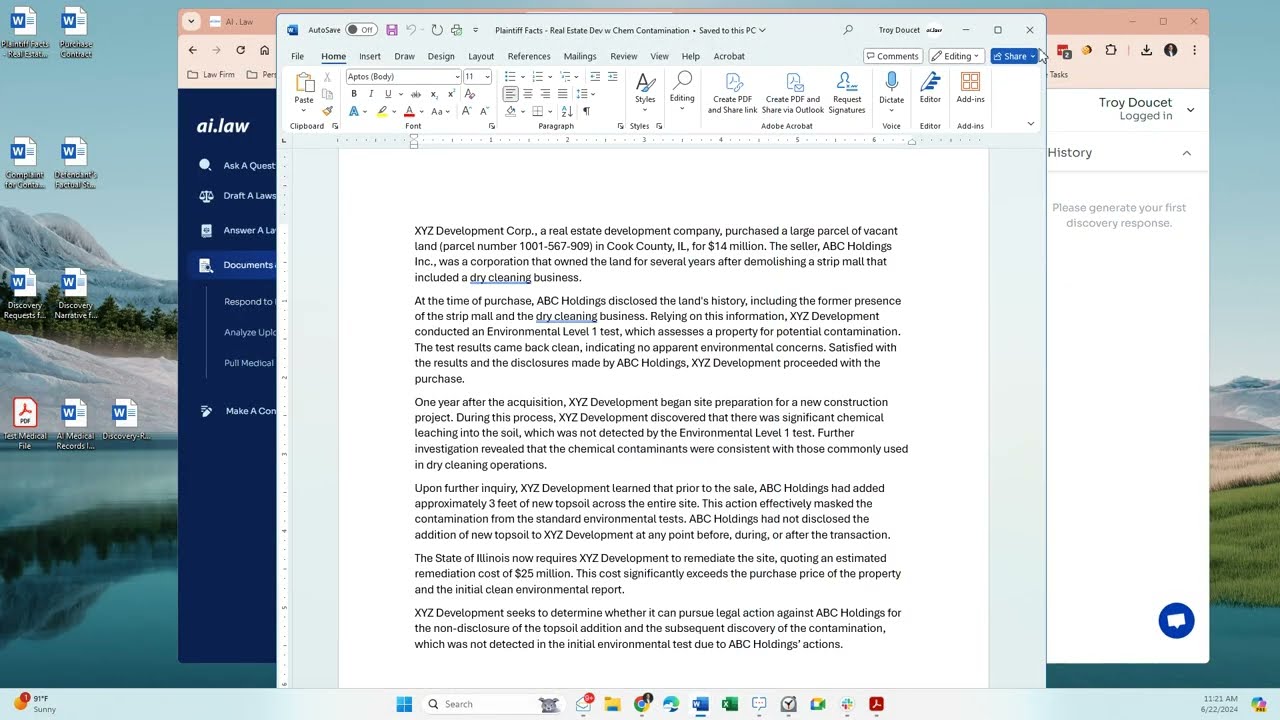Pick the red font color button
Image resolution: width=1280 pixels, height=720 pixels.
pyautogui.click(x=409, y=111)
